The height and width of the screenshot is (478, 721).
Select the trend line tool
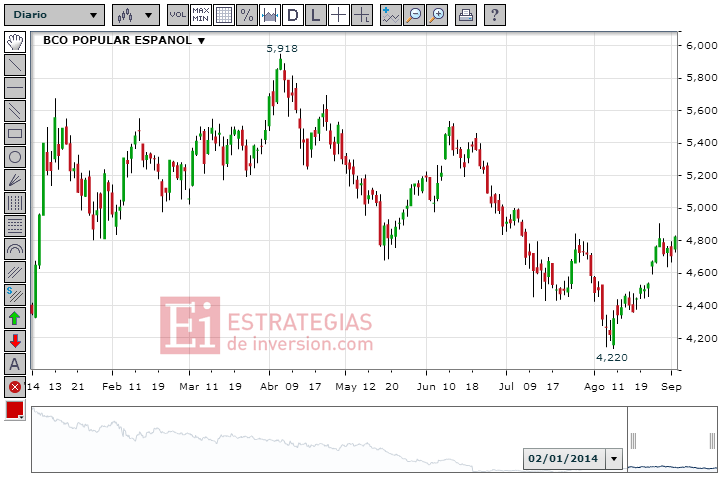(15, 65)
